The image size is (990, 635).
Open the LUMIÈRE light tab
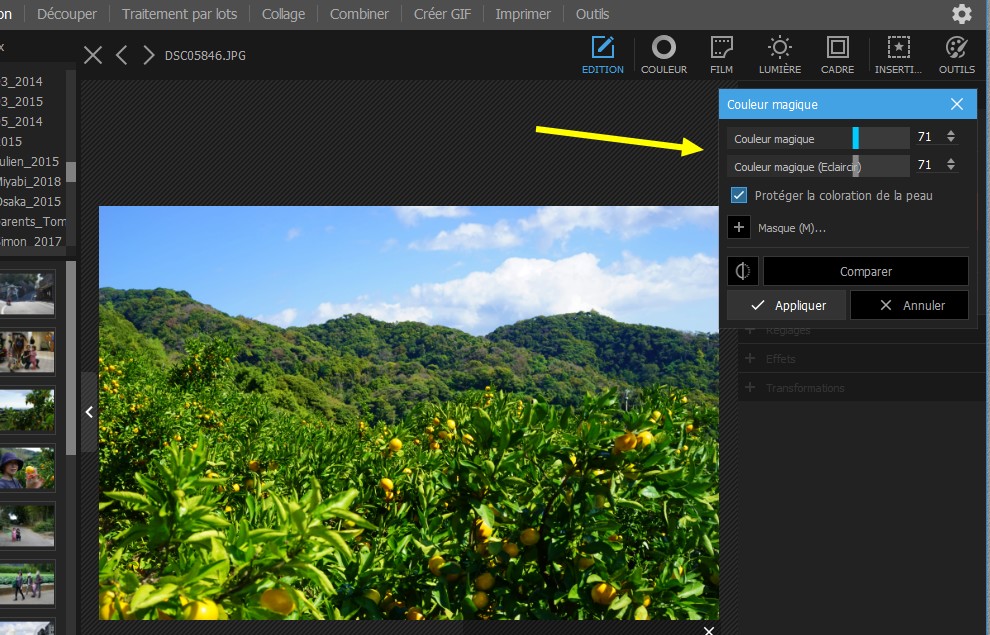pyautogui.click(x=780, y=55)
